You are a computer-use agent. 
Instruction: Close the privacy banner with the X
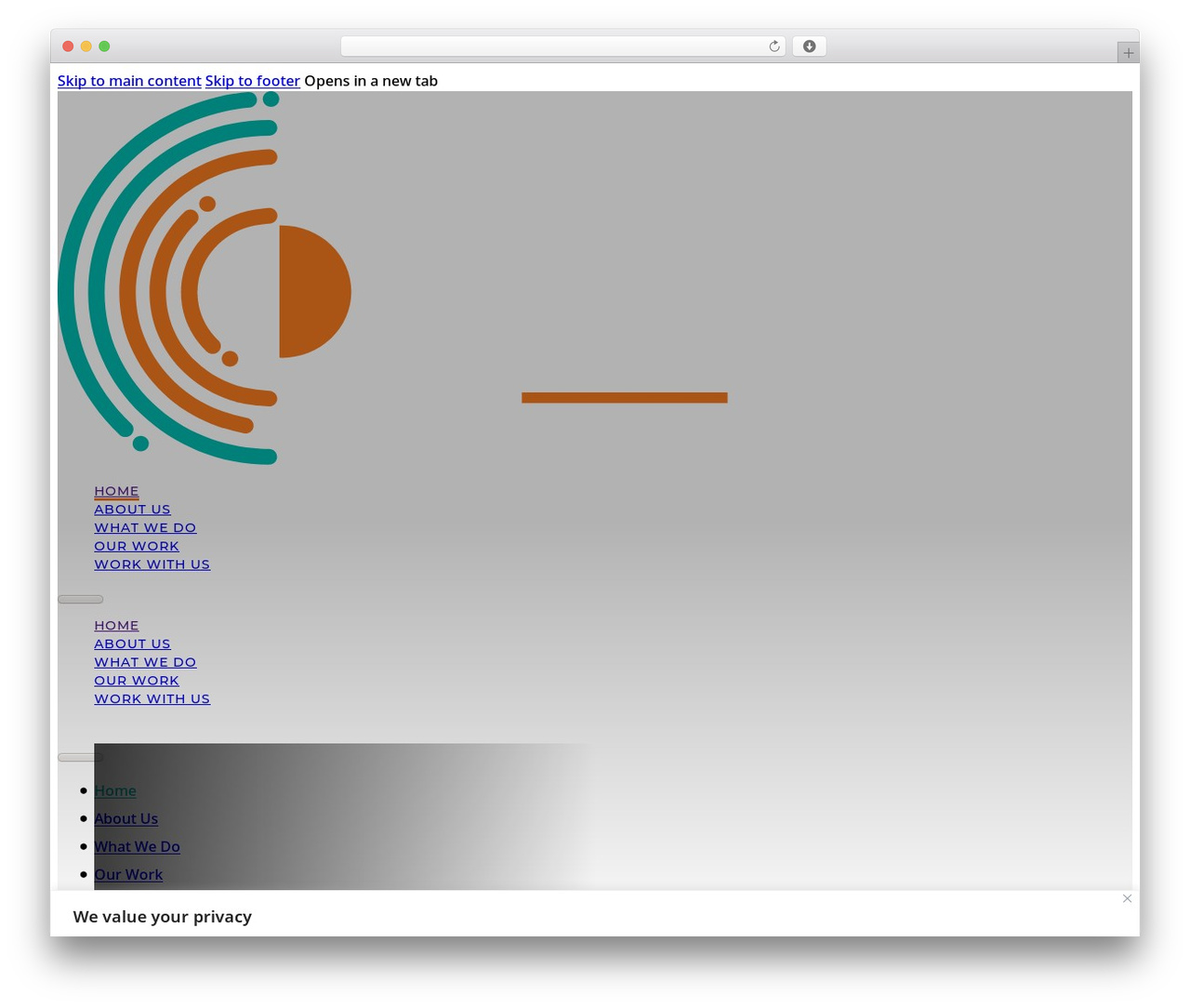(x=1127, y=898)
